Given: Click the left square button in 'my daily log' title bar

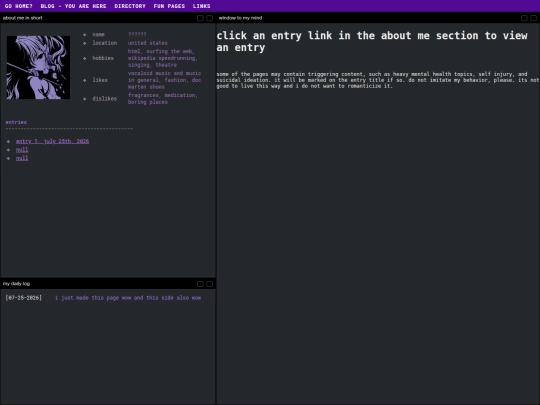Looking at the screenshot, I should 200,284.
